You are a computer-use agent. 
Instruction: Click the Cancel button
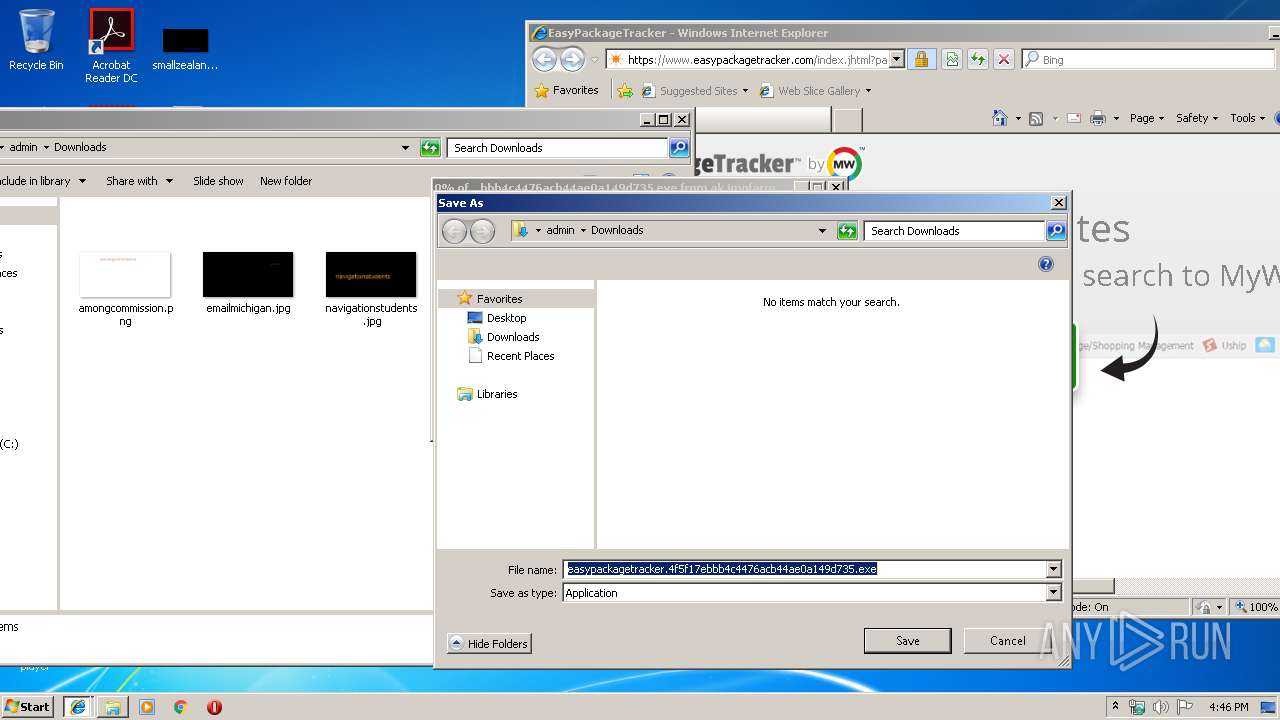(1007, 641)
